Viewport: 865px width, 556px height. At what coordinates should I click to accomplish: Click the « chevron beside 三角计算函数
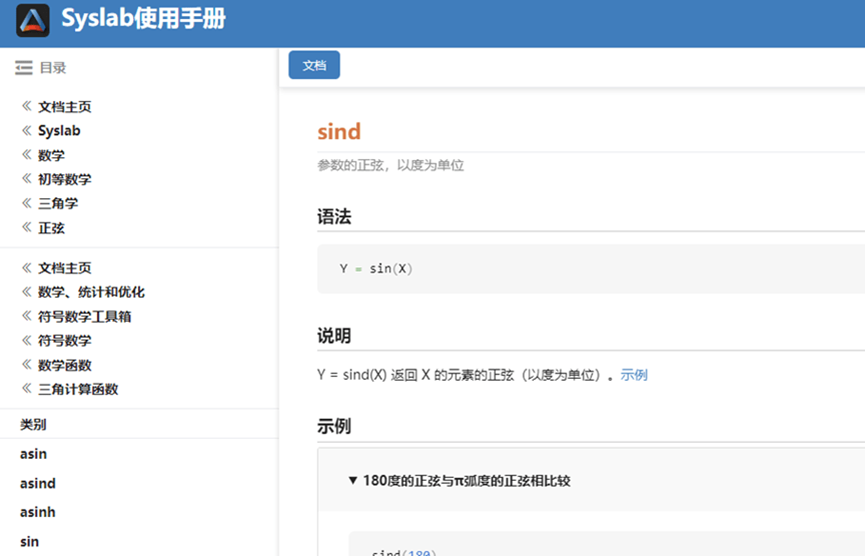coord(26,388)
